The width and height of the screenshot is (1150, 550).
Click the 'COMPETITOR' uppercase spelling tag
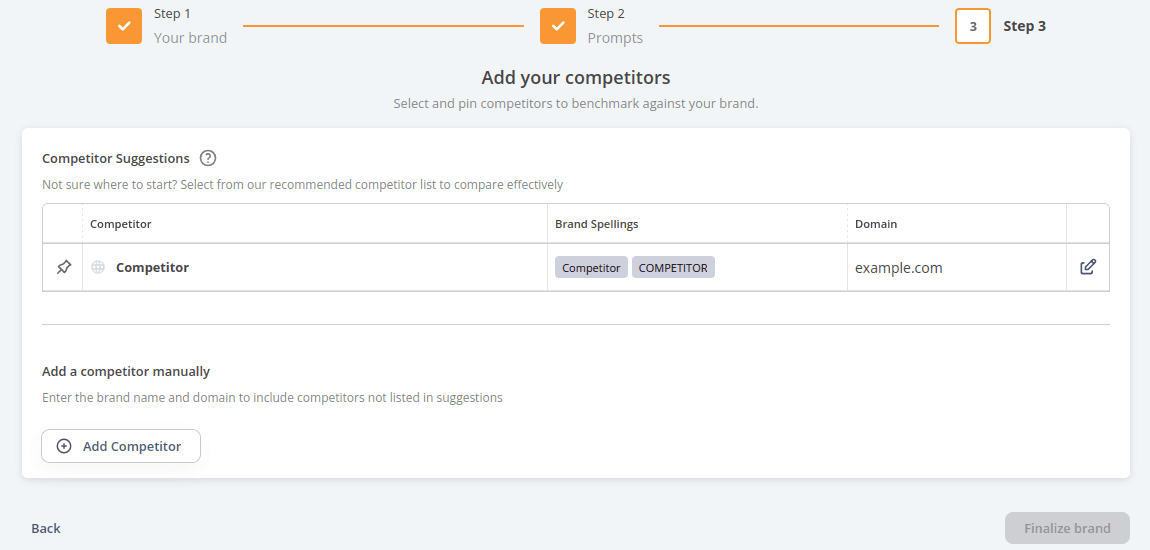[x=673, y=268]
